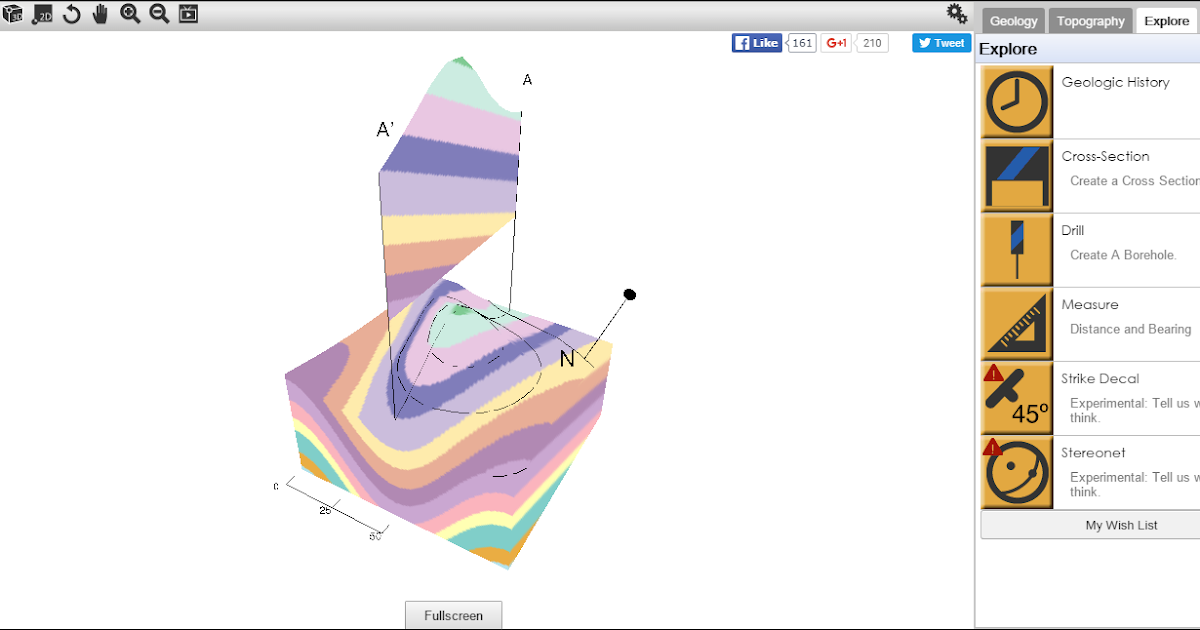The image size is (1200, 630).
Task: Select the rotate view tool
Action: click(71, 14)
